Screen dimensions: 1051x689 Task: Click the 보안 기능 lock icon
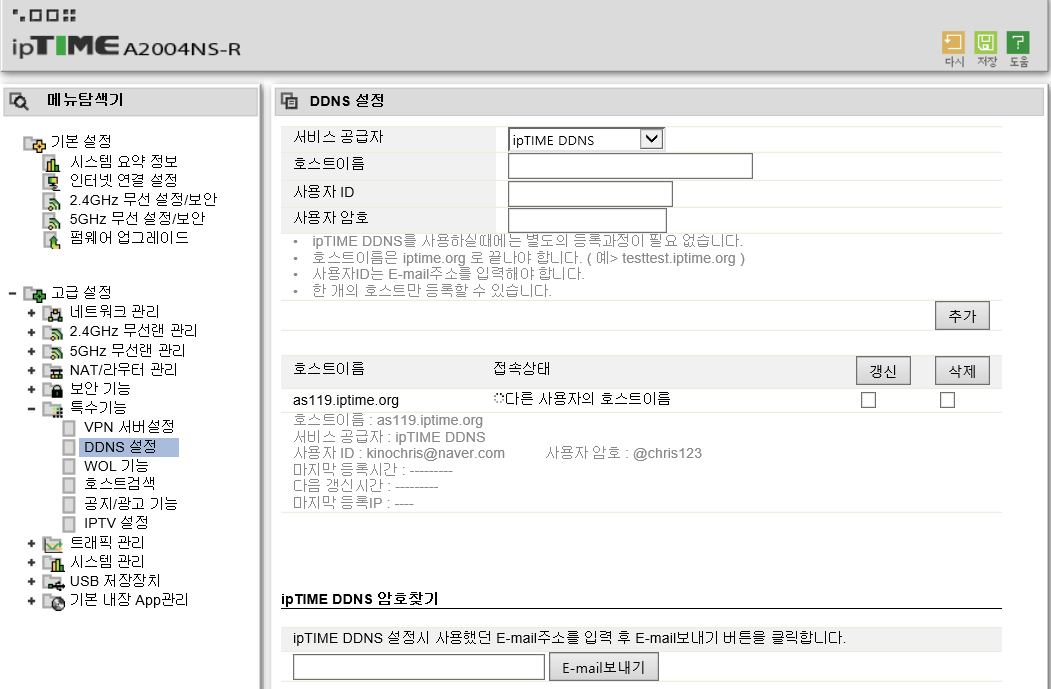pyautogui.click(x=53, y=390)
